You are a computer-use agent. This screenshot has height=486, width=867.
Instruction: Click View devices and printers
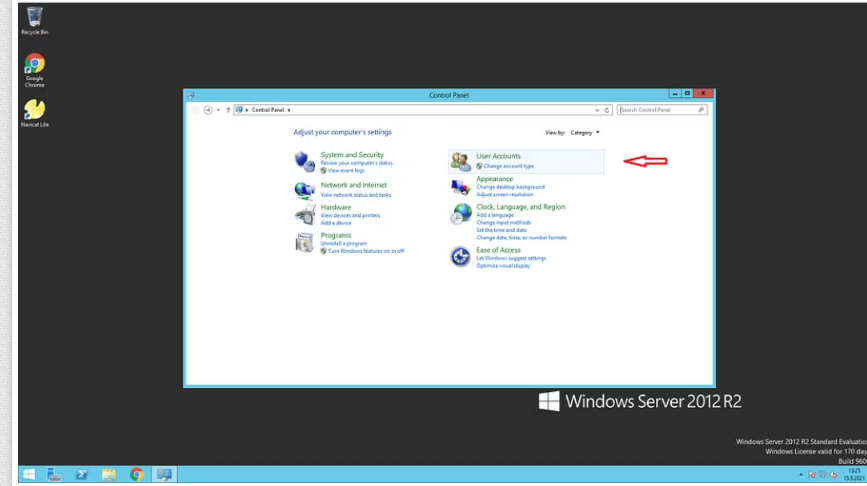point(350,216)
